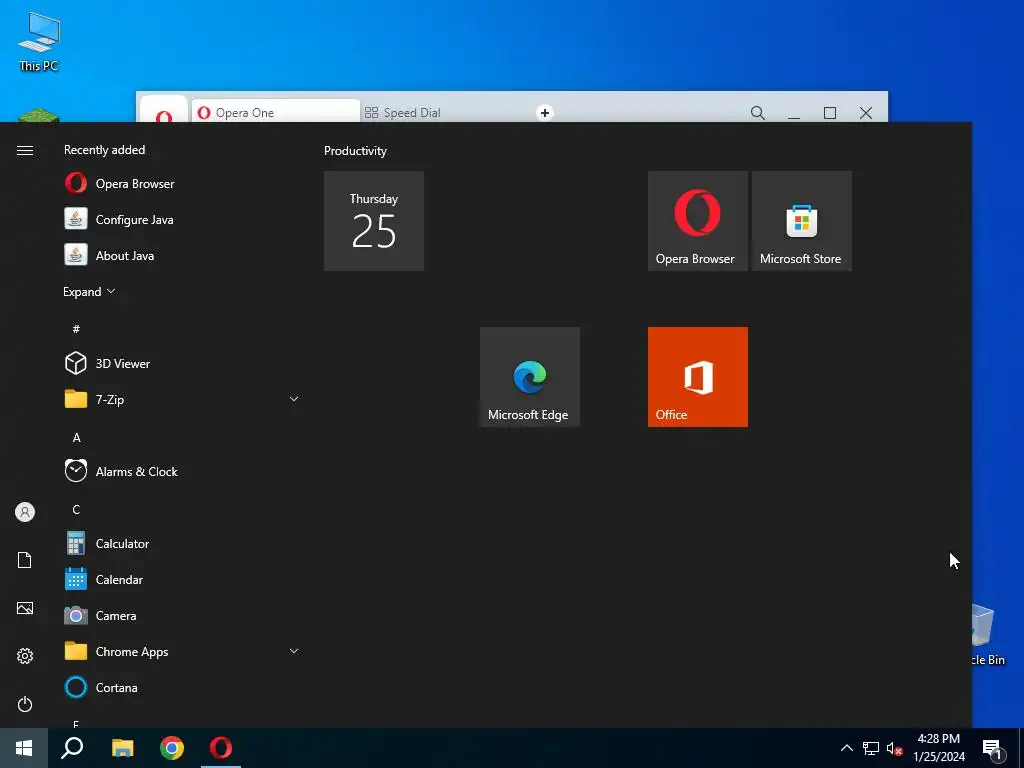Show hidden system tray icons
Image resolution: width=1024 pixels, height=768 pixels.
coord(846,748)
